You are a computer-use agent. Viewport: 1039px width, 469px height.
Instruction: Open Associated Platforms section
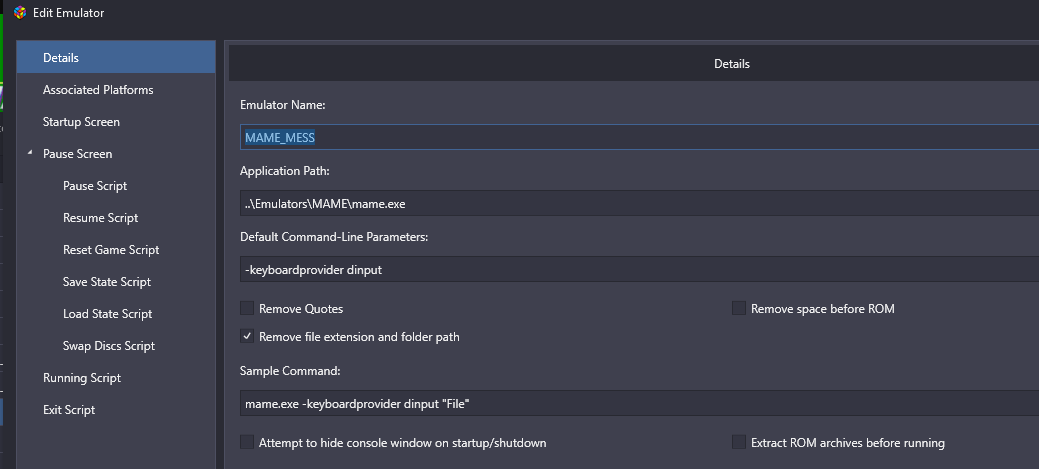click(98, 89)
